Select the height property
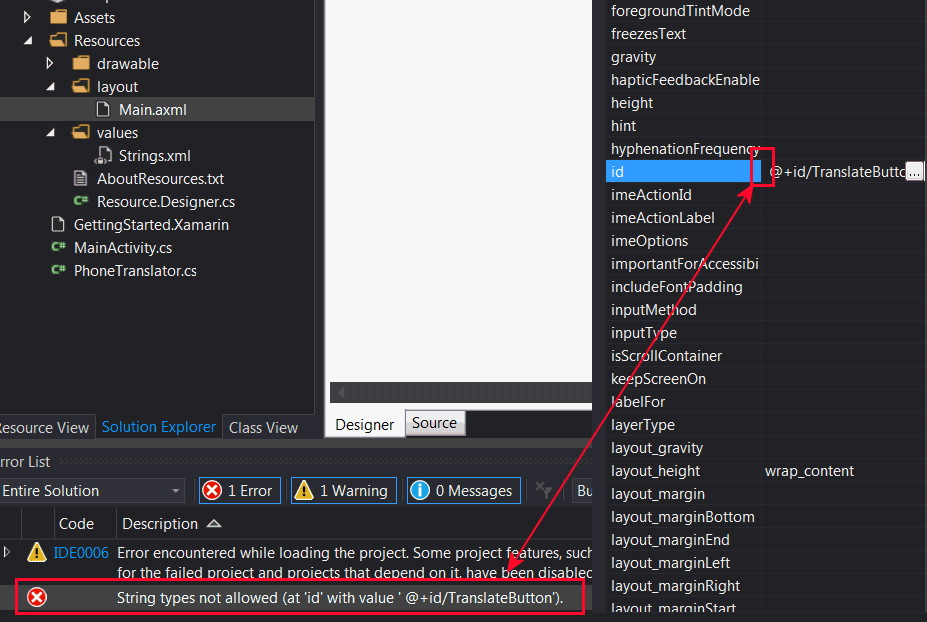 click(631, 103)
